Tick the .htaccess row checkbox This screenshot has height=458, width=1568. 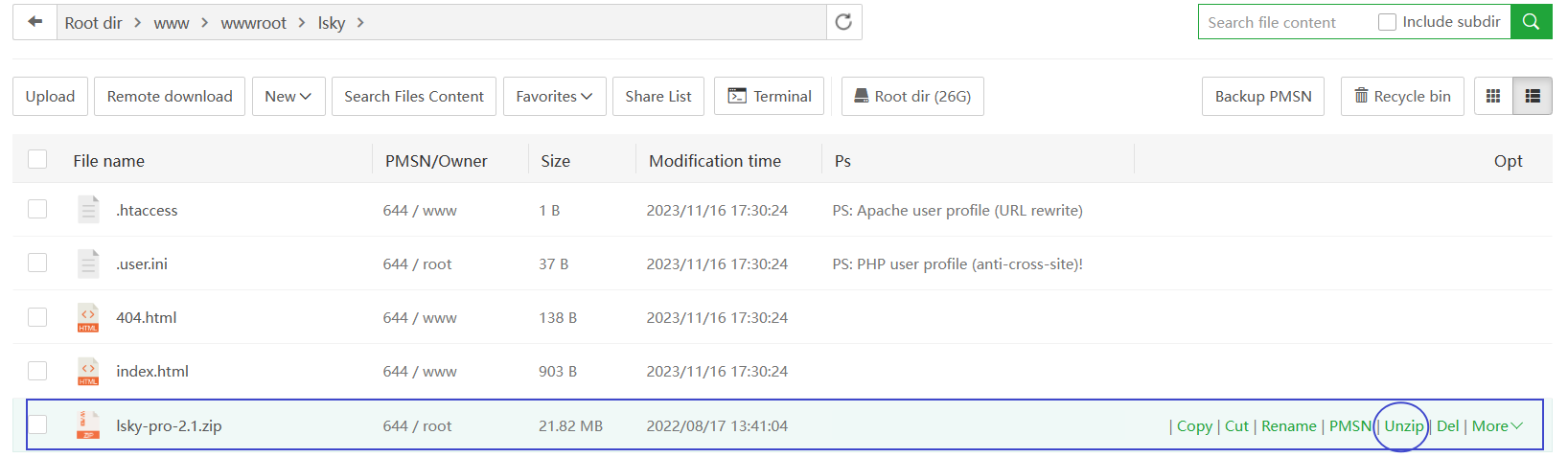tap(37, 209)
